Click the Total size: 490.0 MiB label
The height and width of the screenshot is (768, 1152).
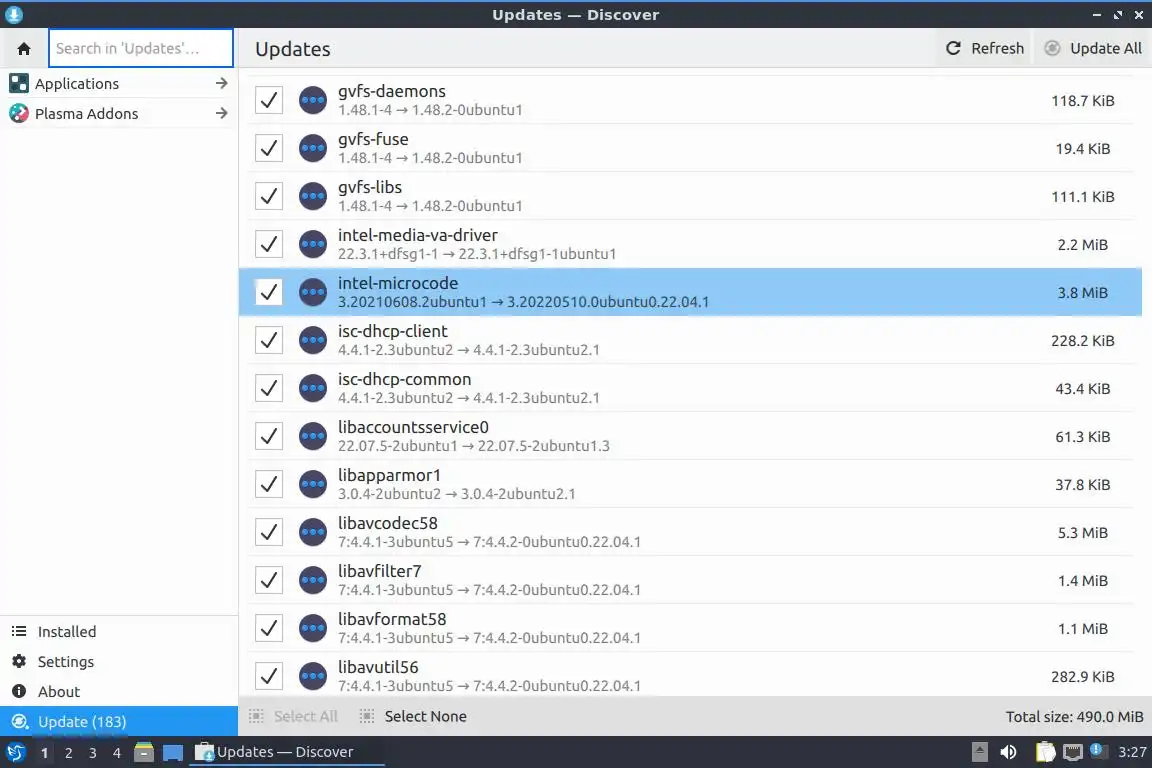point(1074,717)
